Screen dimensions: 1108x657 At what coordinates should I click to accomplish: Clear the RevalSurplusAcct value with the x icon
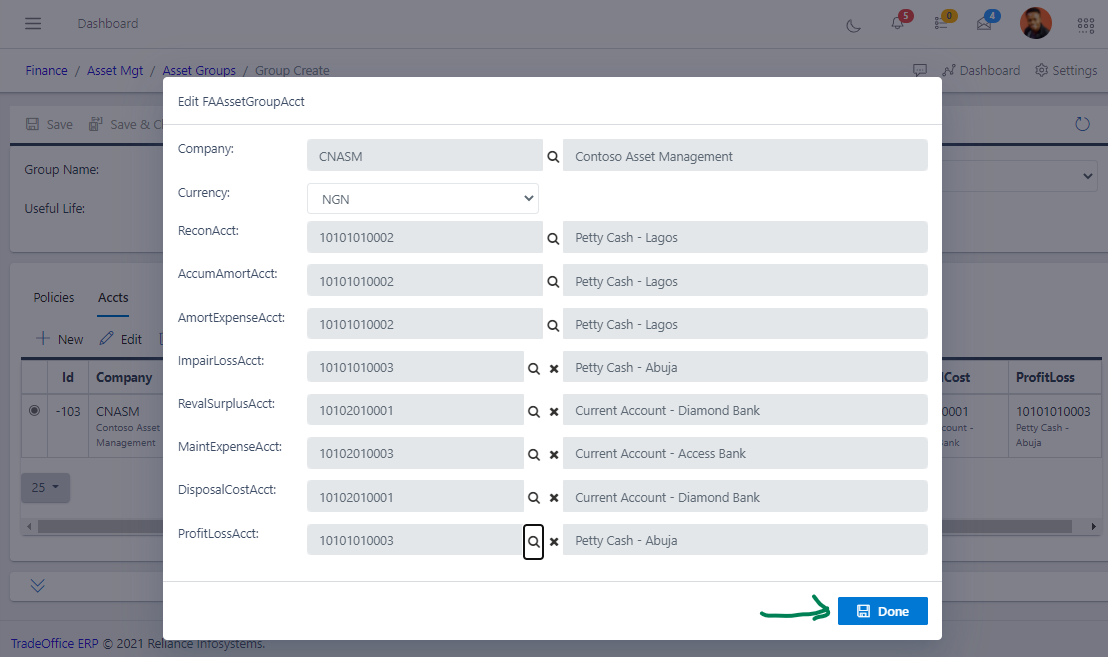[x=554, y=410]
